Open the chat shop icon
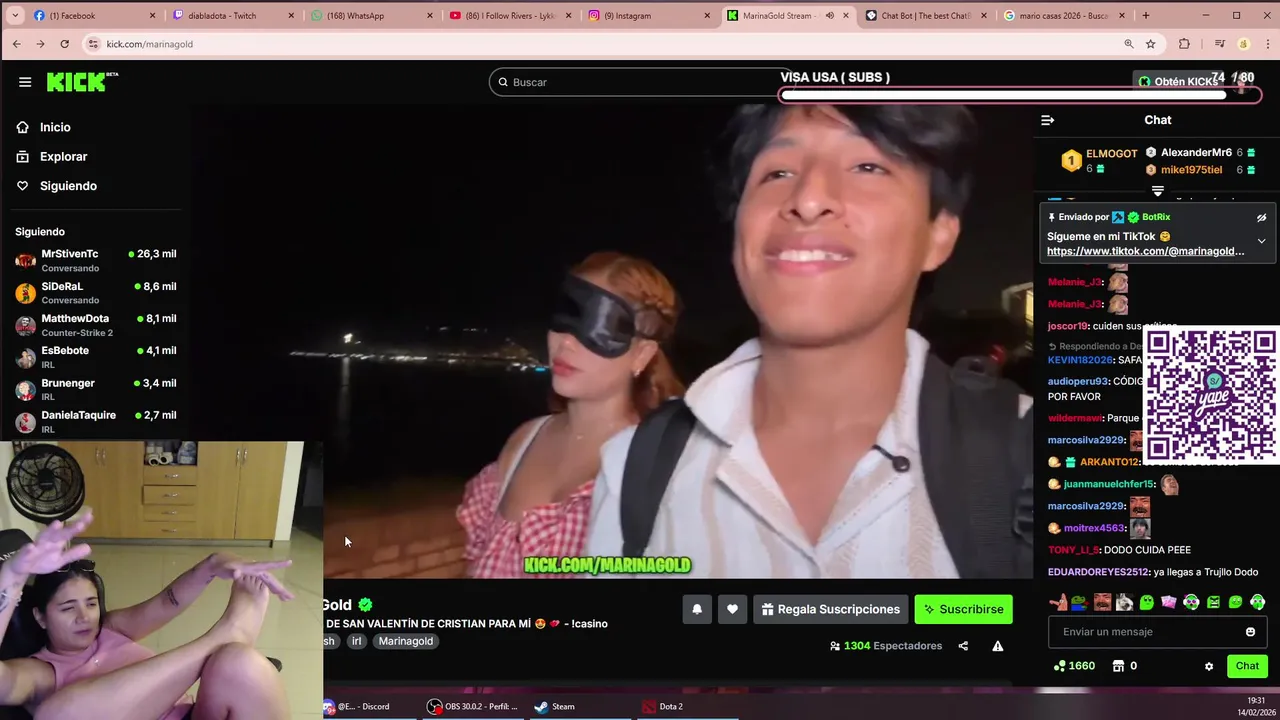Viewport: 1280px width, 720px height. click(x=1118, y=666)
